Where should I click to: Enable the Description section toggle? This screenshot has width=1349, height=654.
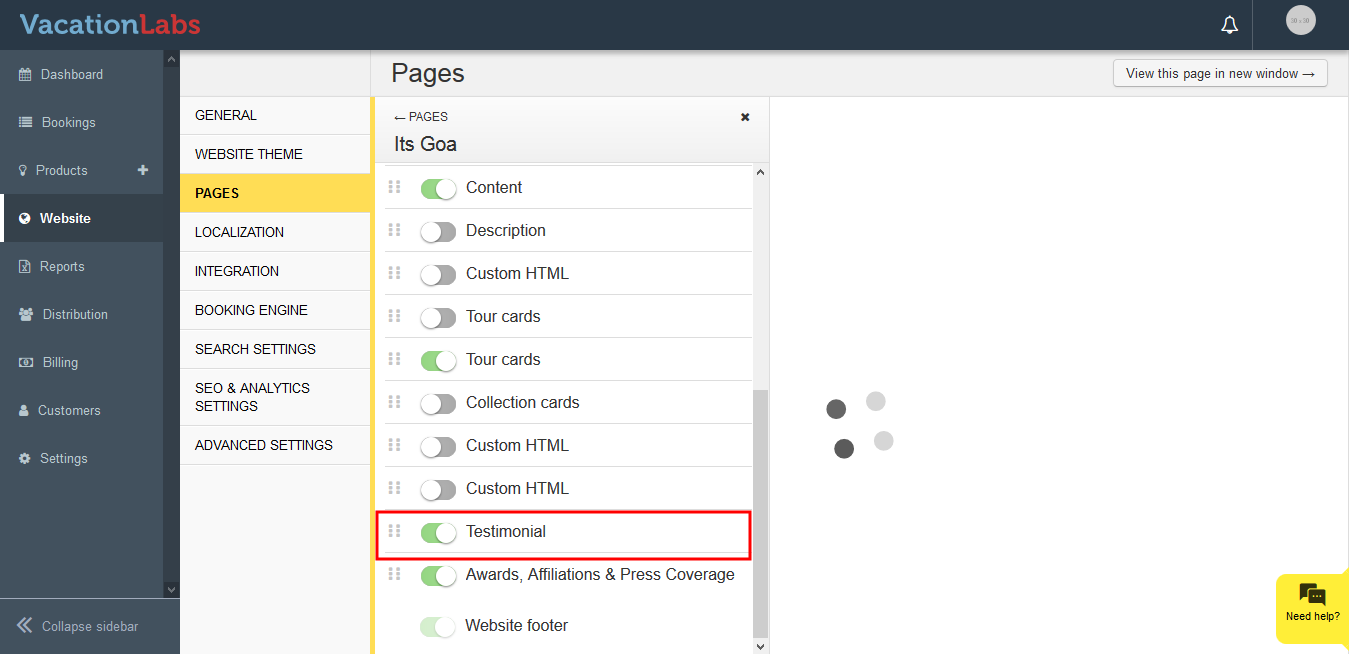[x=438, y=231]
